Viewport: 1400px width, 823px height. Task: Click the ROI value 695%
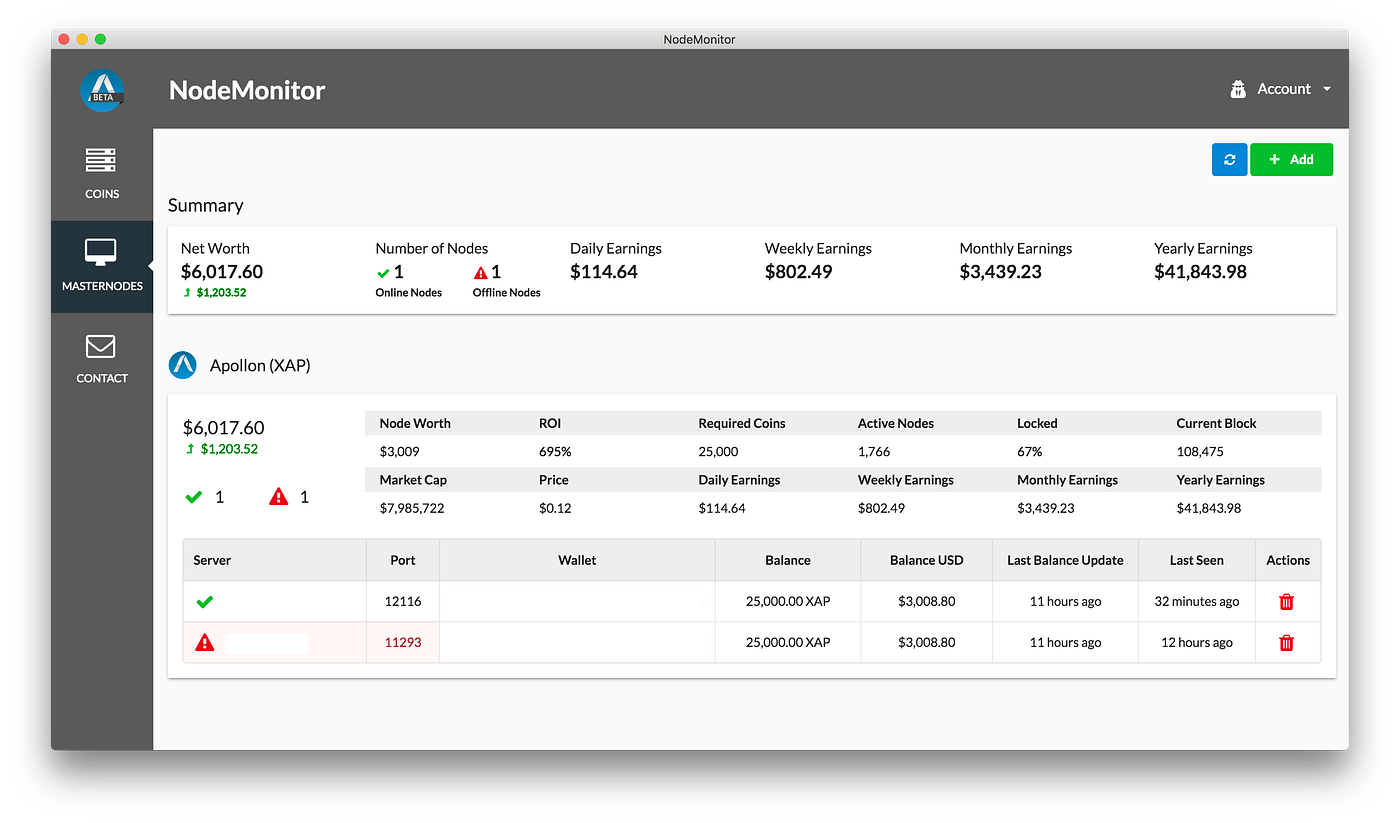pyautogui.click(x=555, y=451)
